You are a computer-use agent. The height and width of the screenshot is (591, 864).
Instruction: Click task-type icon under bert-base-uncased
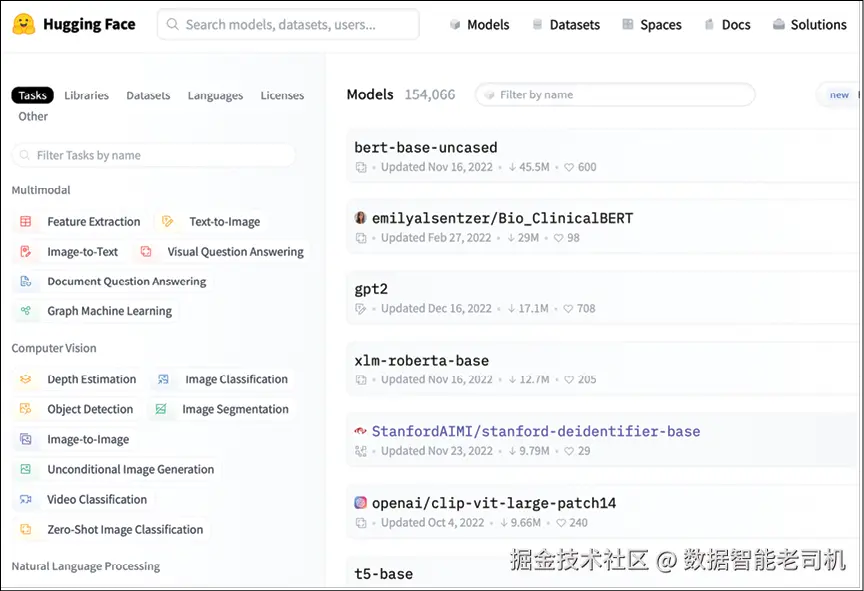(x=361, y=167)
